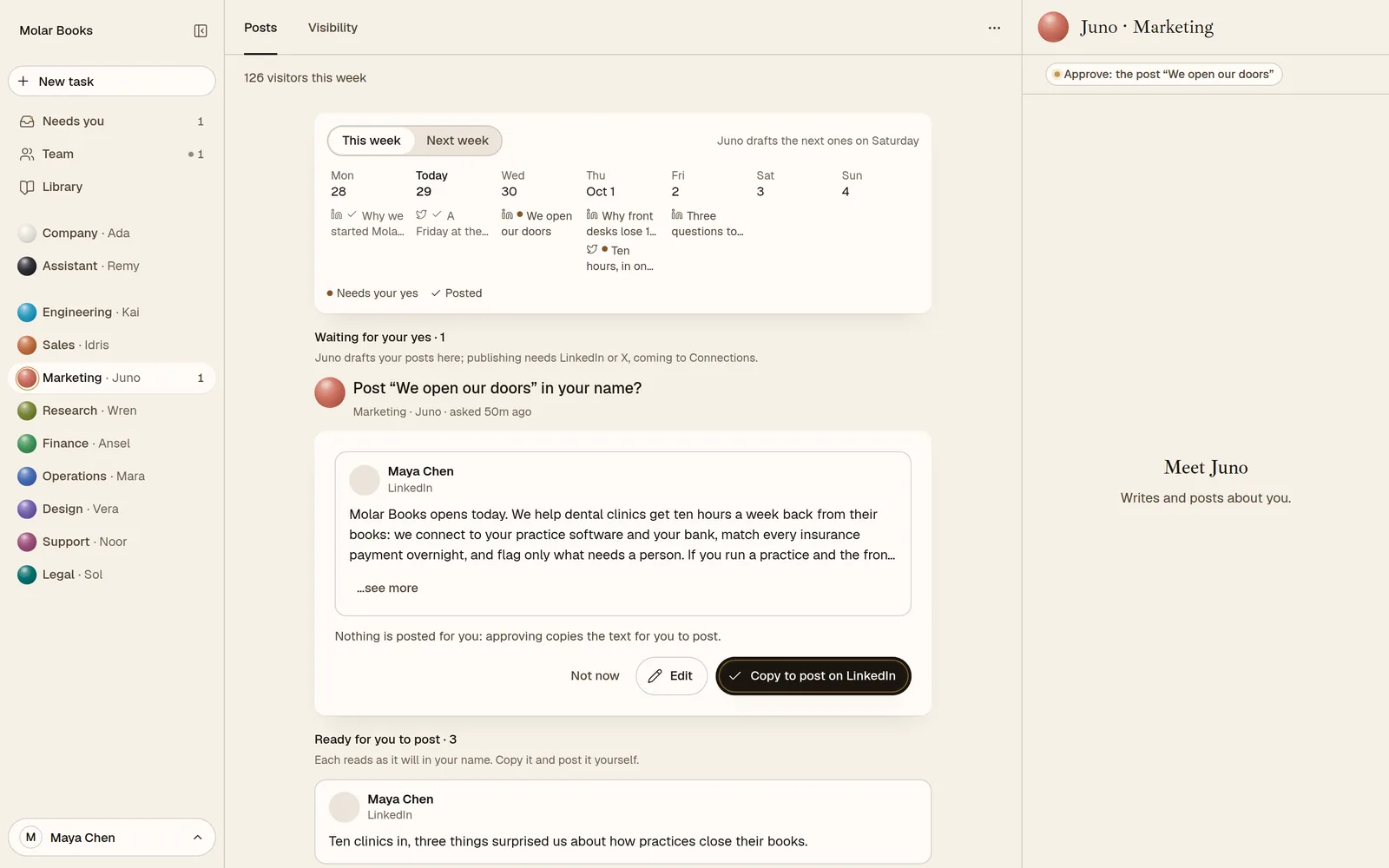Select Design · Vera agent

coord(111,509)
